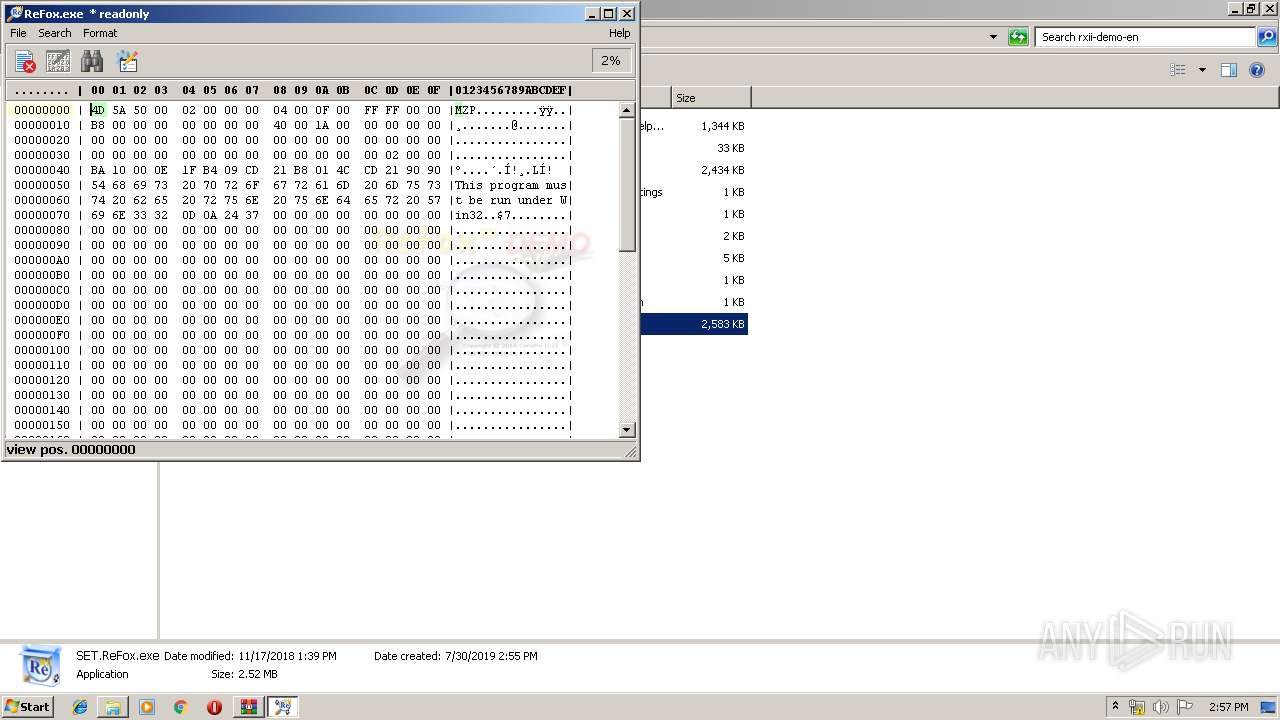Click the ASCII text 'This program mus'
This screenshot has height=720, width=1280.
511,185
